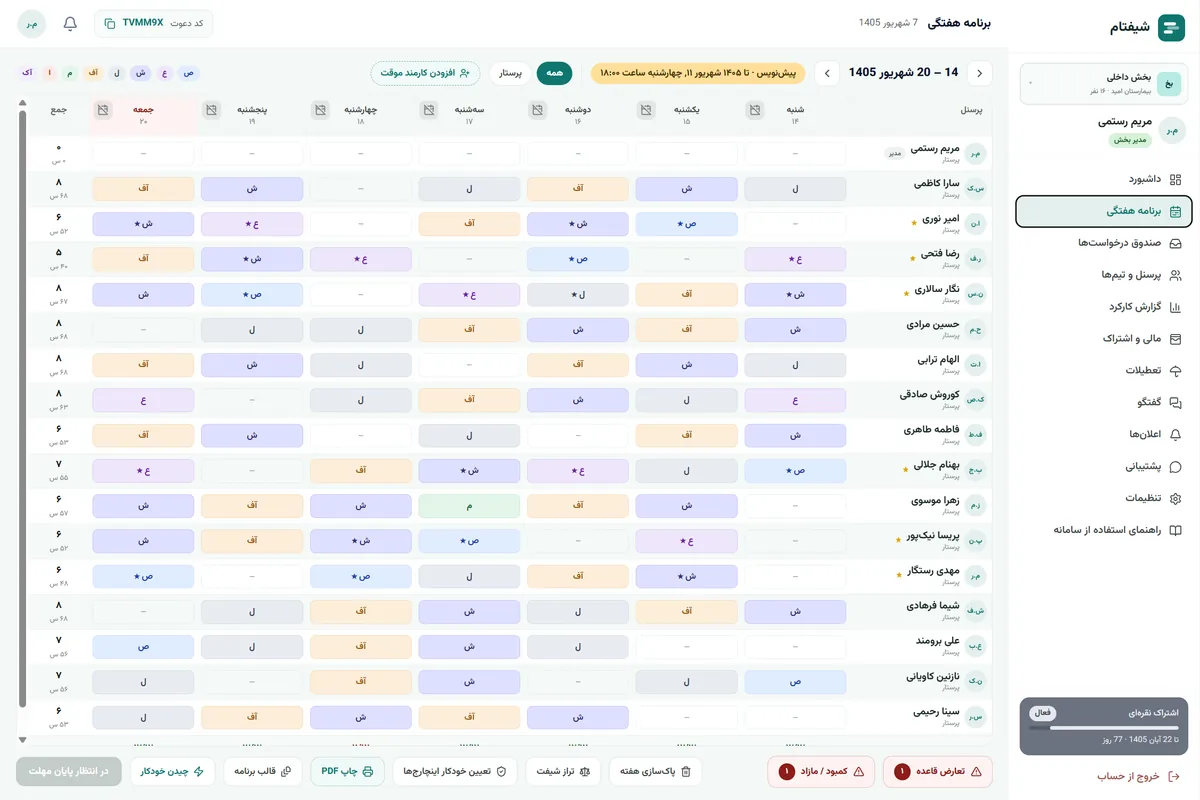Start چیدن خودکار auto arrangement
1200x800 pixels.
pyautogui.click(x=172, y=771)
